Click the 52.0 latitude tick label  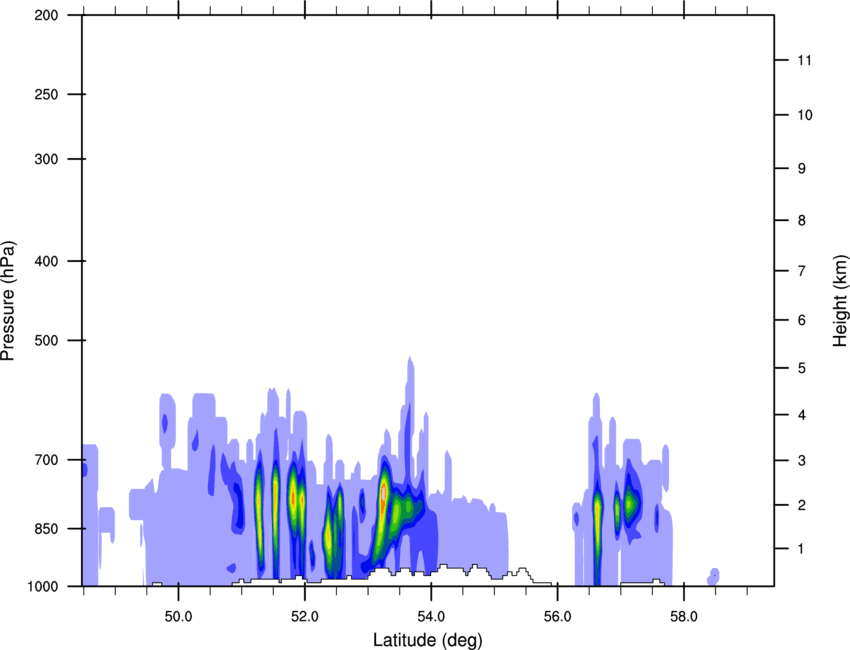point(305,617)
